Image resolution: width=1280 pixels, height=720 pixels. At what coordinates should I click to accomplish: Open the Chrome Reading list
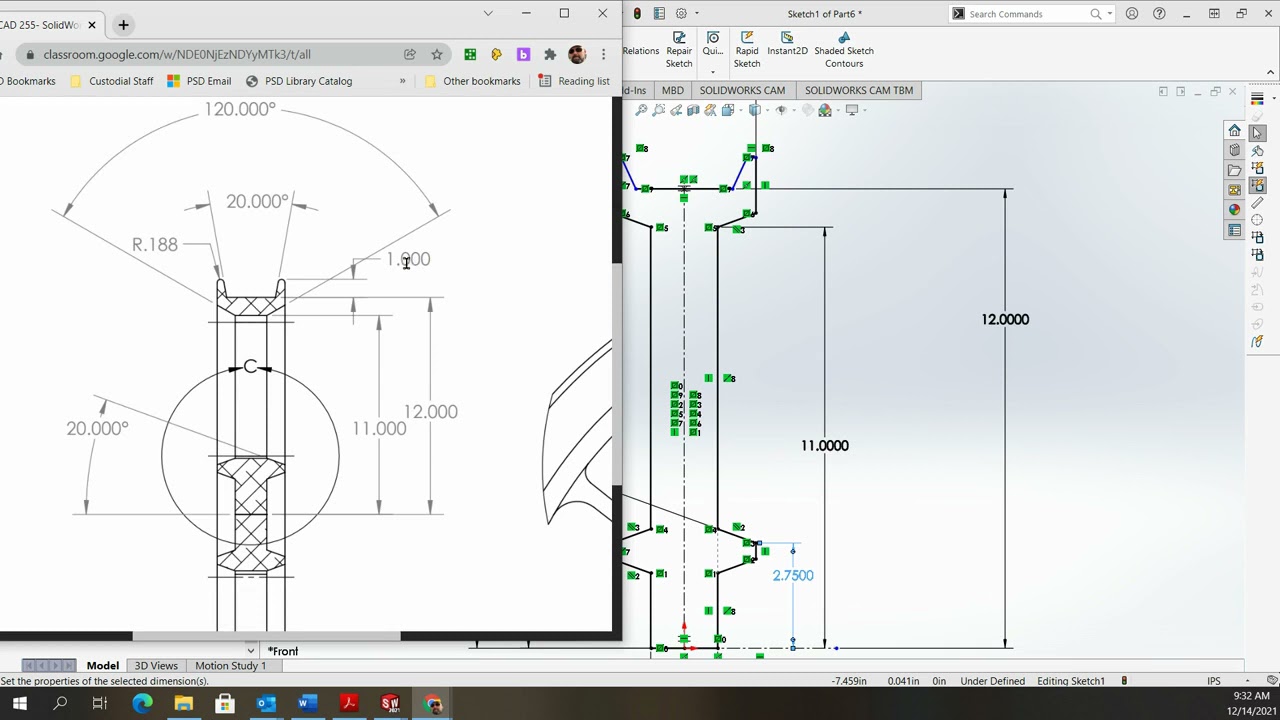(574, 81)
